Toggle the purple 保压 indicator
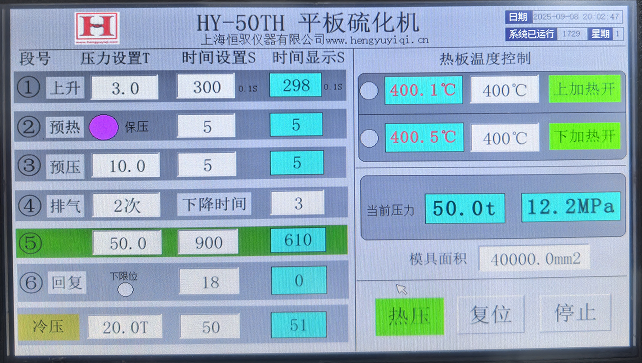The image size is (642, 363). click(x=104, y=127)
